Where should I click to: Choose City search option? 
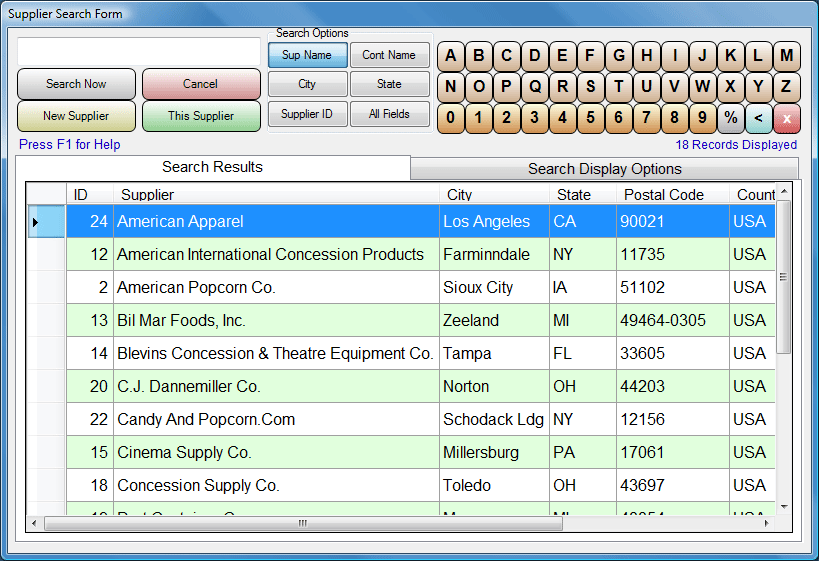coord(307,84)
